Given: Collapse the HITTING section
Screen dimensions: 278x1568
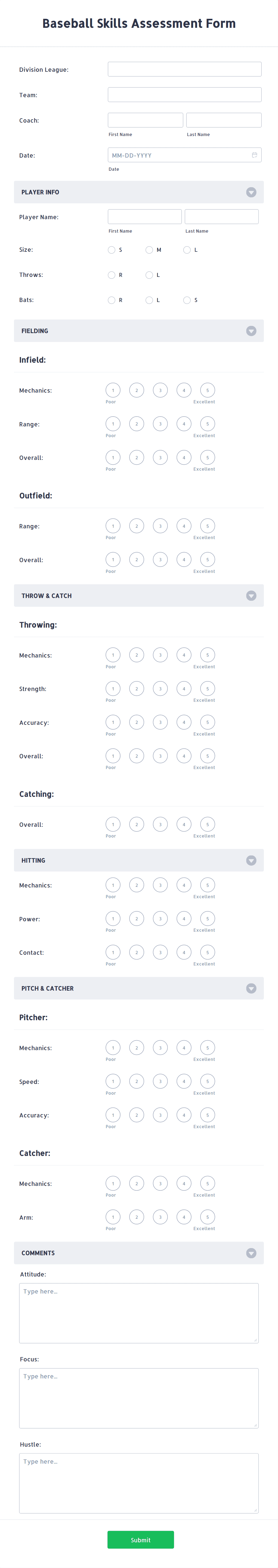Looking at the screenshot, I should tap(251, 860).
